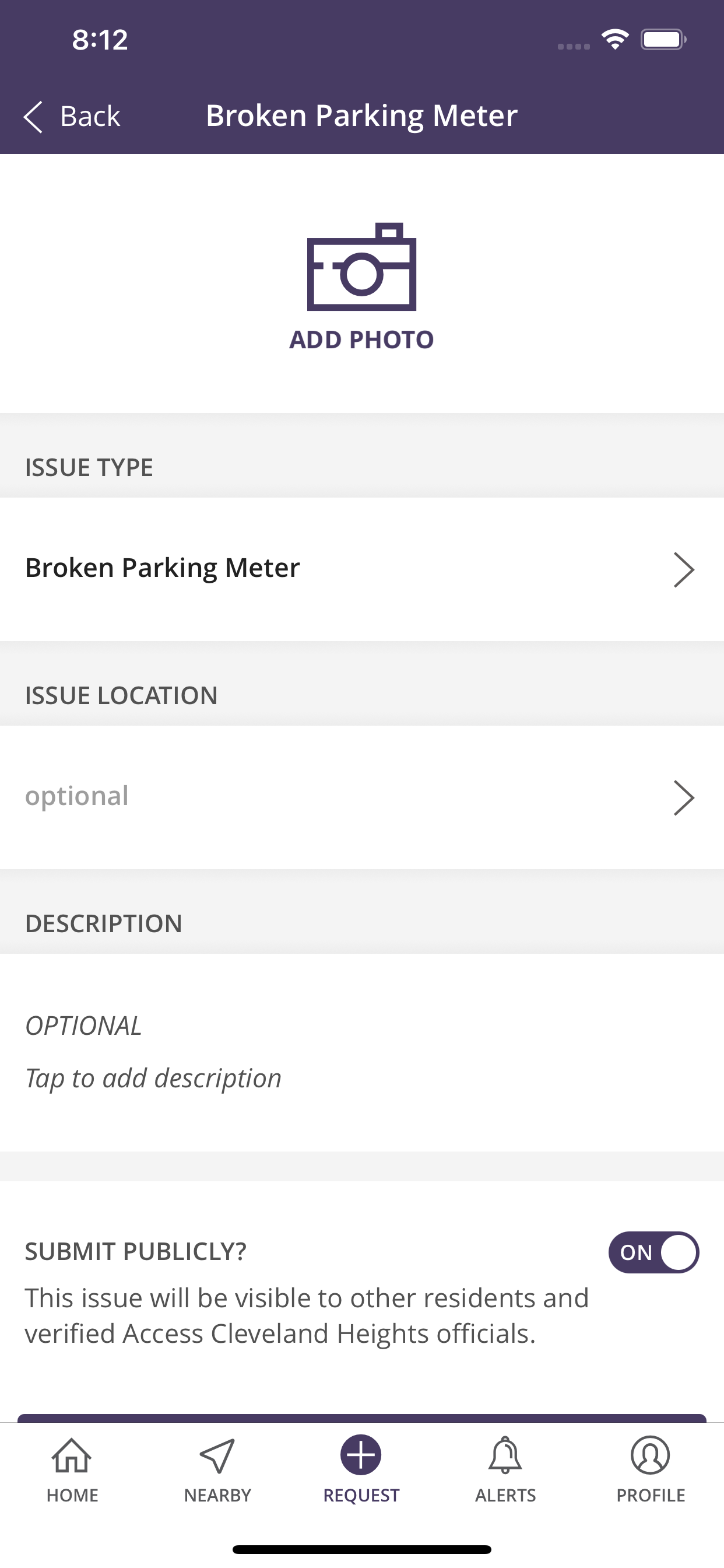724x1568 pixels.
Task: Expand the Broken Parking Meter issue type chevron
Action: [684, 570]
